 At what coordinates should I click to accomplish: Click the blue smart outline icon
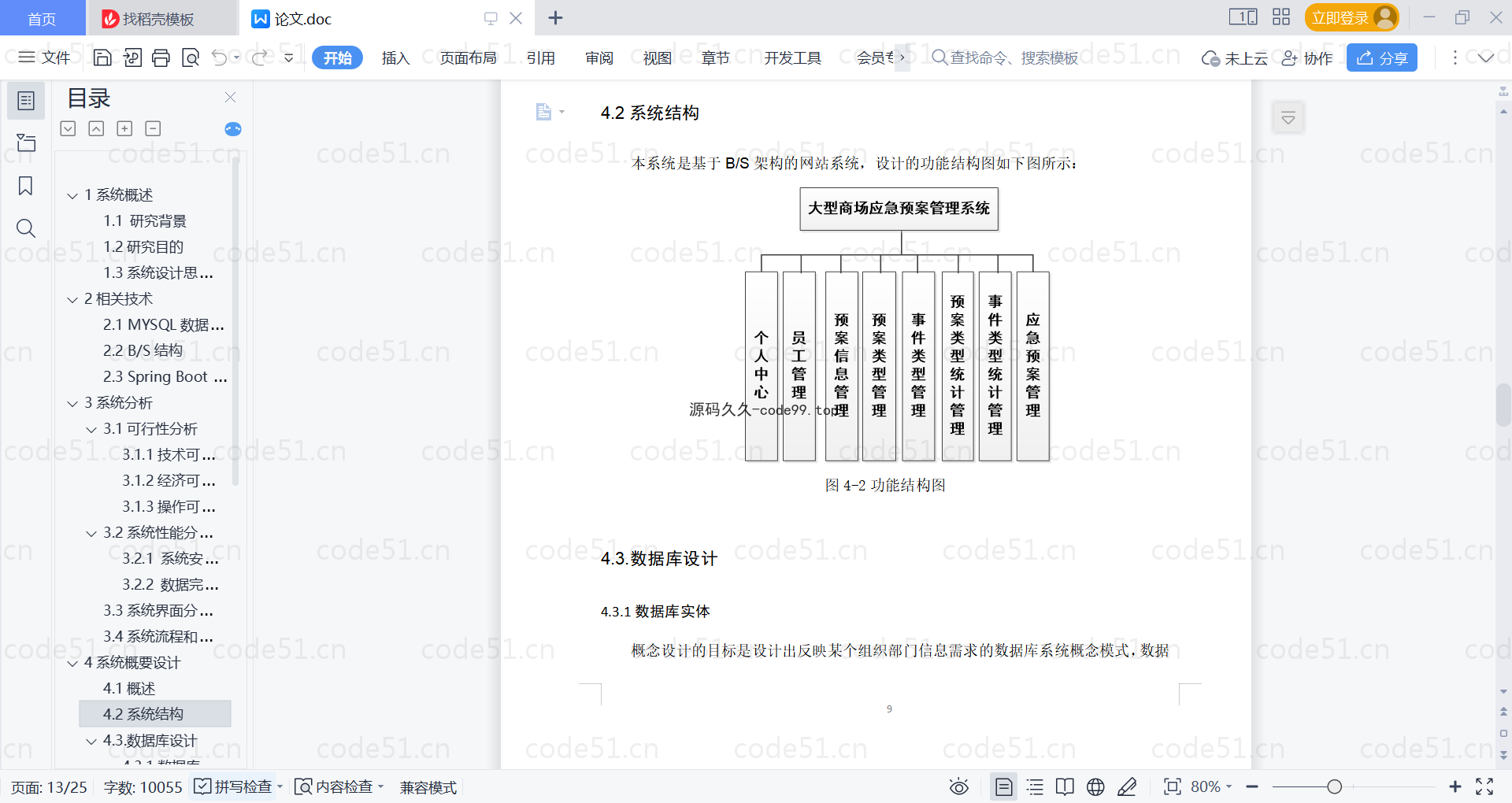tap(233, 129)
